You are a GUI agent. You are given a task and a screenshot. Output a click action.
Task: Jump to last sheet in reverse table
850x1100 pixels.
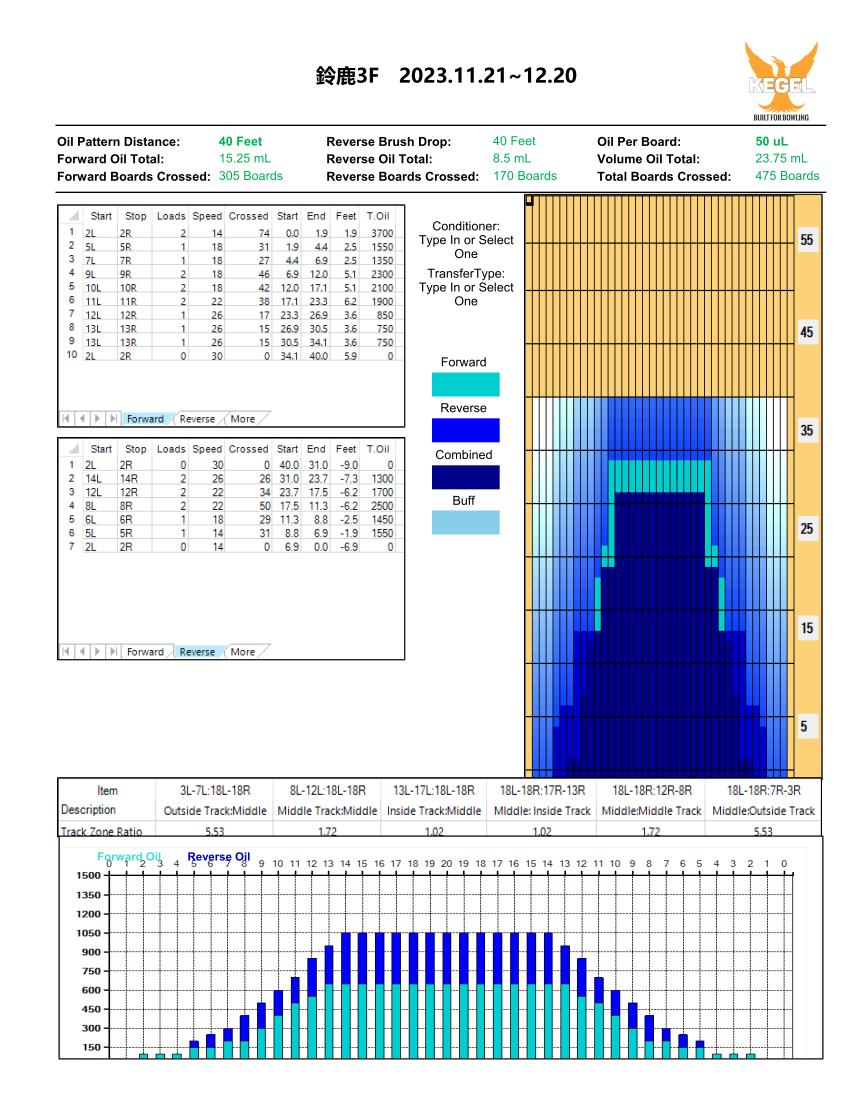pyautogui.click(x=112, y=652)
